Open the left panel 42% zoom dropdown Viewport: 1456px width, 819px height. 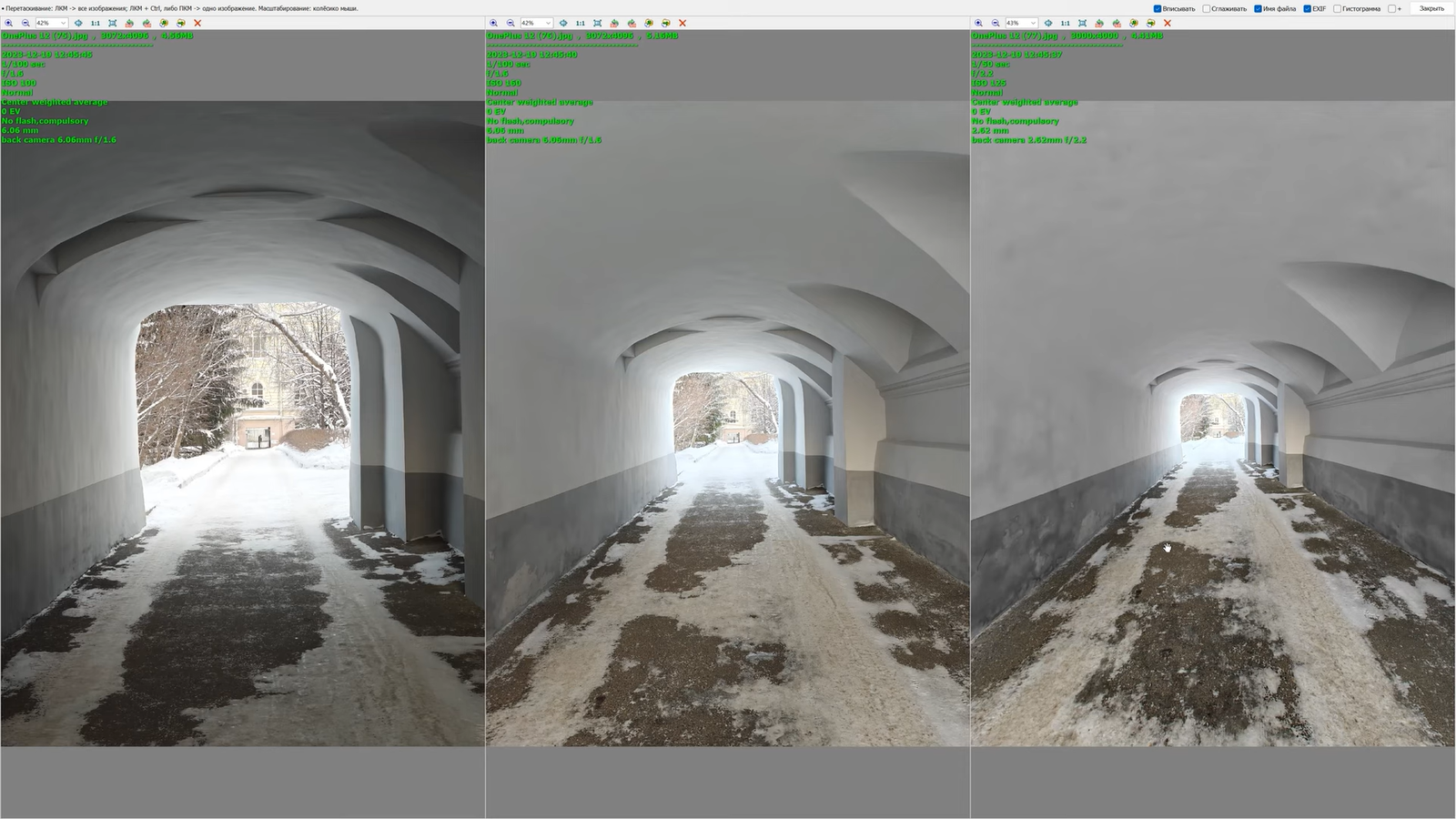click(x=63, y=23)
